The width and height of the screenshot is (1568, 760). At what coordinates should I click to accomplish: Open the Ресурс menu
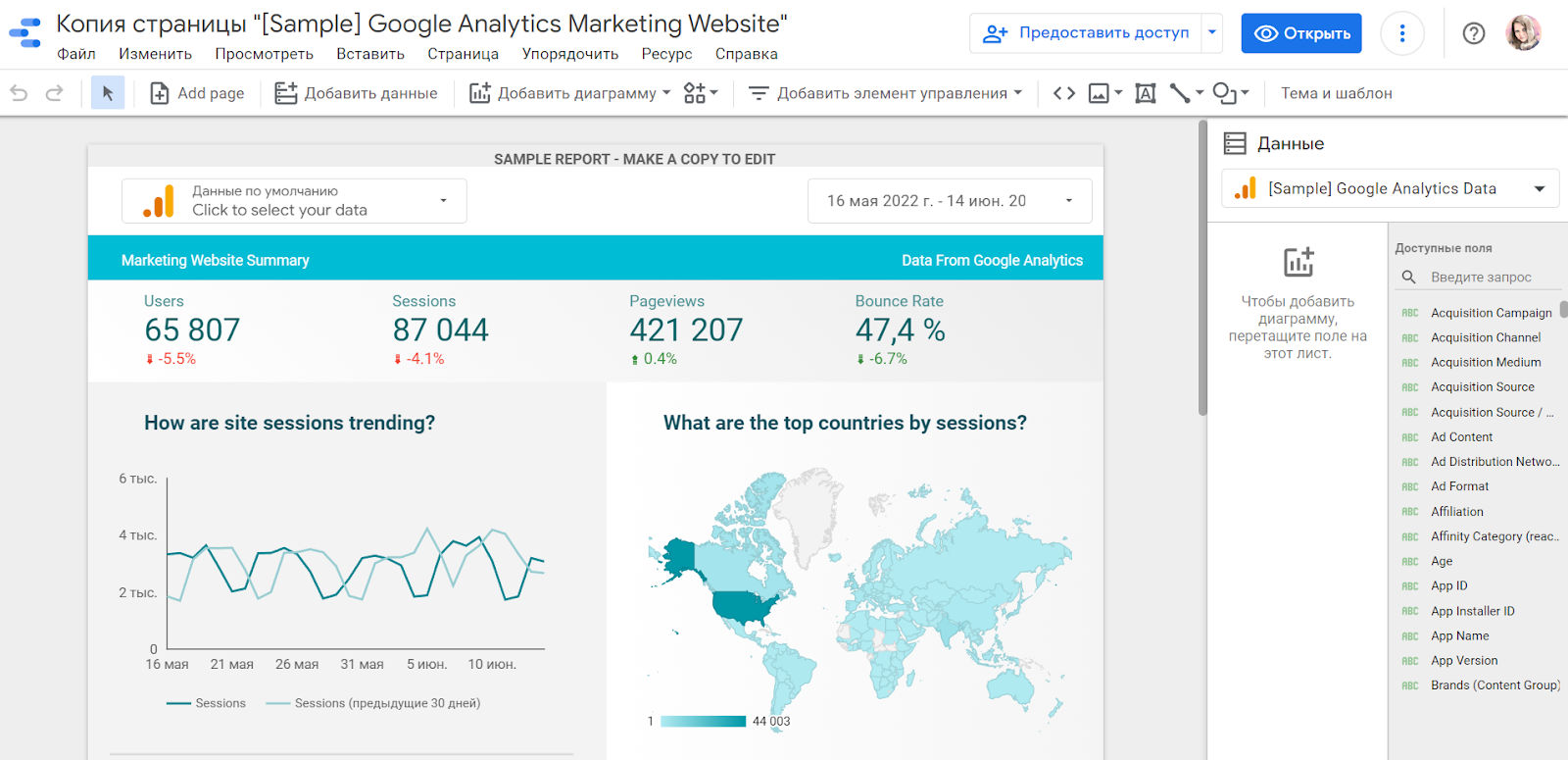point(666,54)
